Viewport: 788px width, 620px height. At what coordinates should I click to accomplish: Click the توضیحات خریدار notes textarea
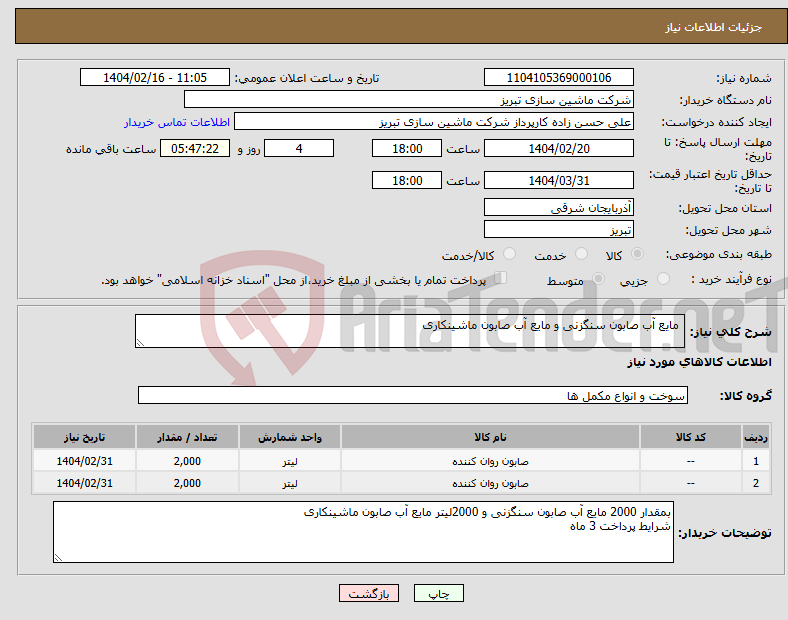(x=363, y=532)
